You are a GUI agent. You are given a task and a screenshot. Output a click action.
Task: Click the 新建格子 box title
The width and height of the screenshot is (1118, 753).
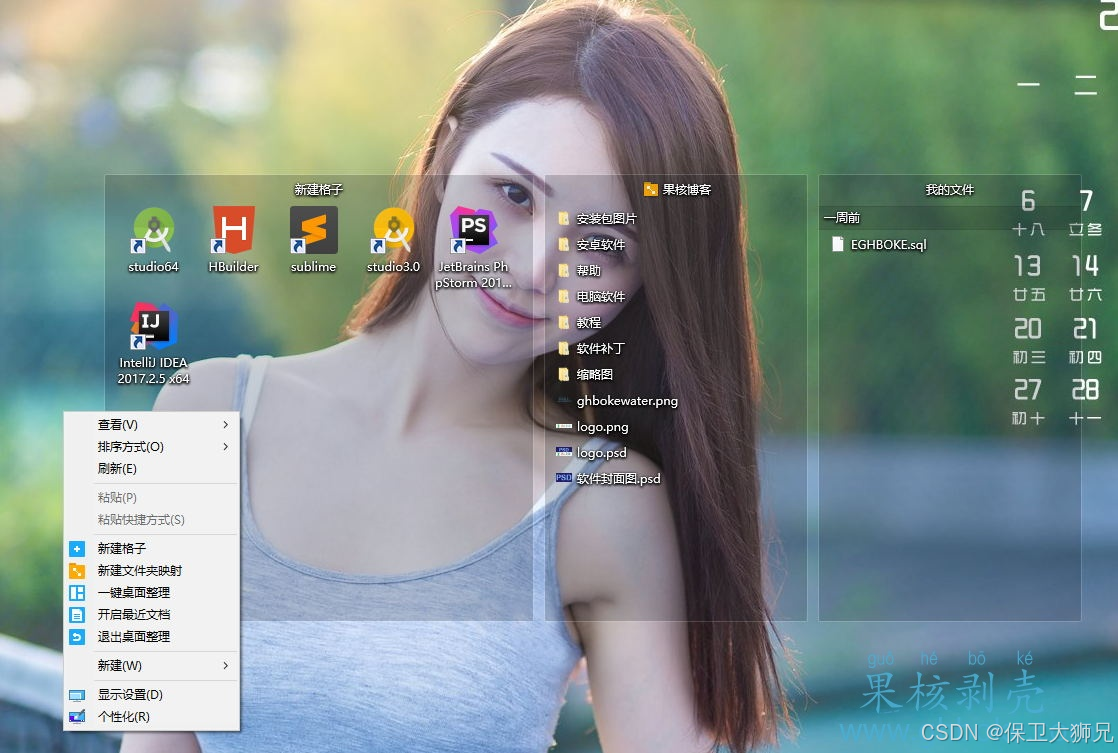coord(319,189)
